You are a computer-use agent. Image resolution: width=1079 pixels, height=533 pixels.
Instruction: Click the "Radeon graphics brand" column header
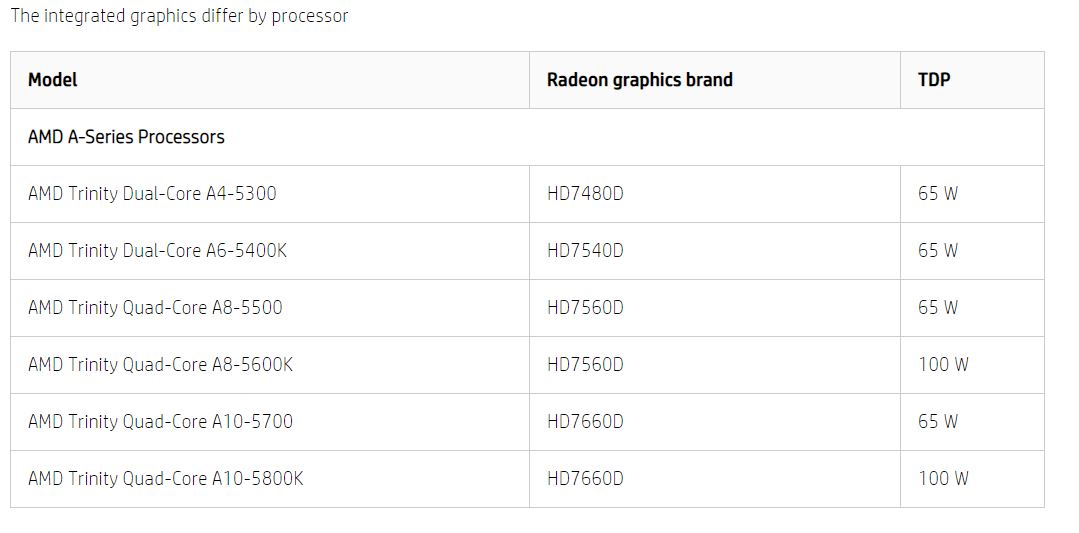click(639, 80)
